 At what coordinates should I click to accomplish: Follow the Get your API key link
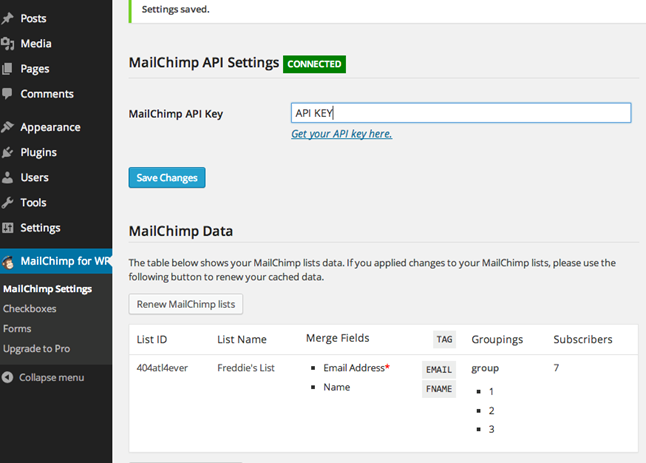click(x=342, y=134)
